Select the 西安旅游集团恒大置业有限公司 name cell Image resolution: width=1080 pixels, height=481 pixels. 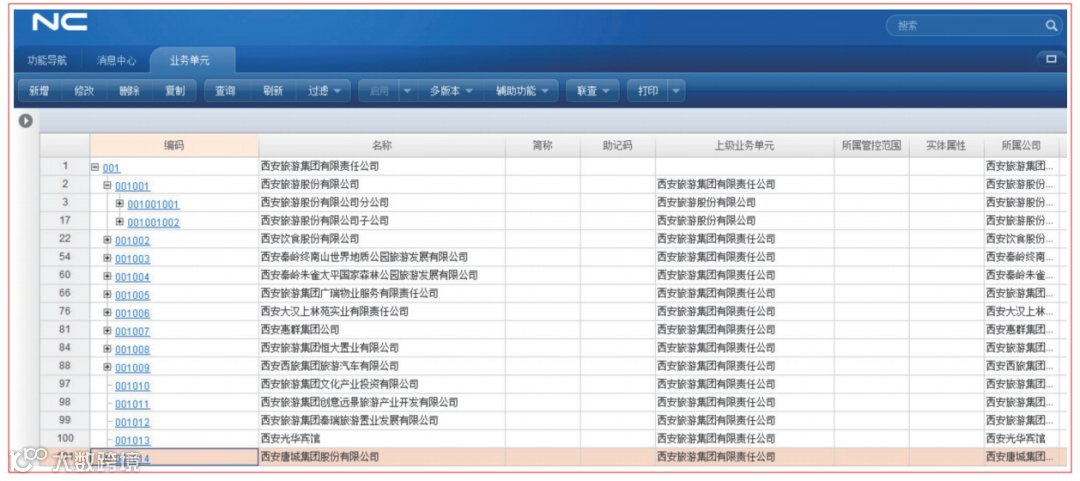[x=382, y=348]
